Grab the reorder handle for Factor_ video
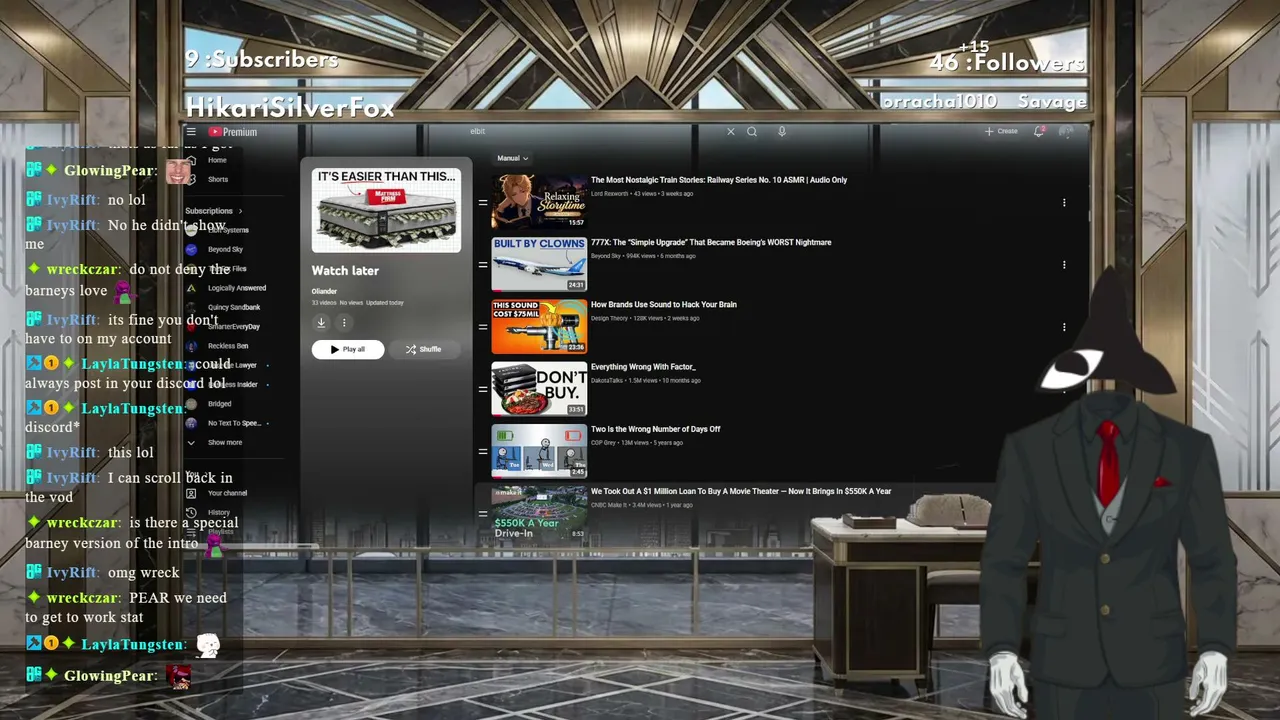Image resolution: width=1280 pixels, height=720 pixels. click(x=482, y=389)
